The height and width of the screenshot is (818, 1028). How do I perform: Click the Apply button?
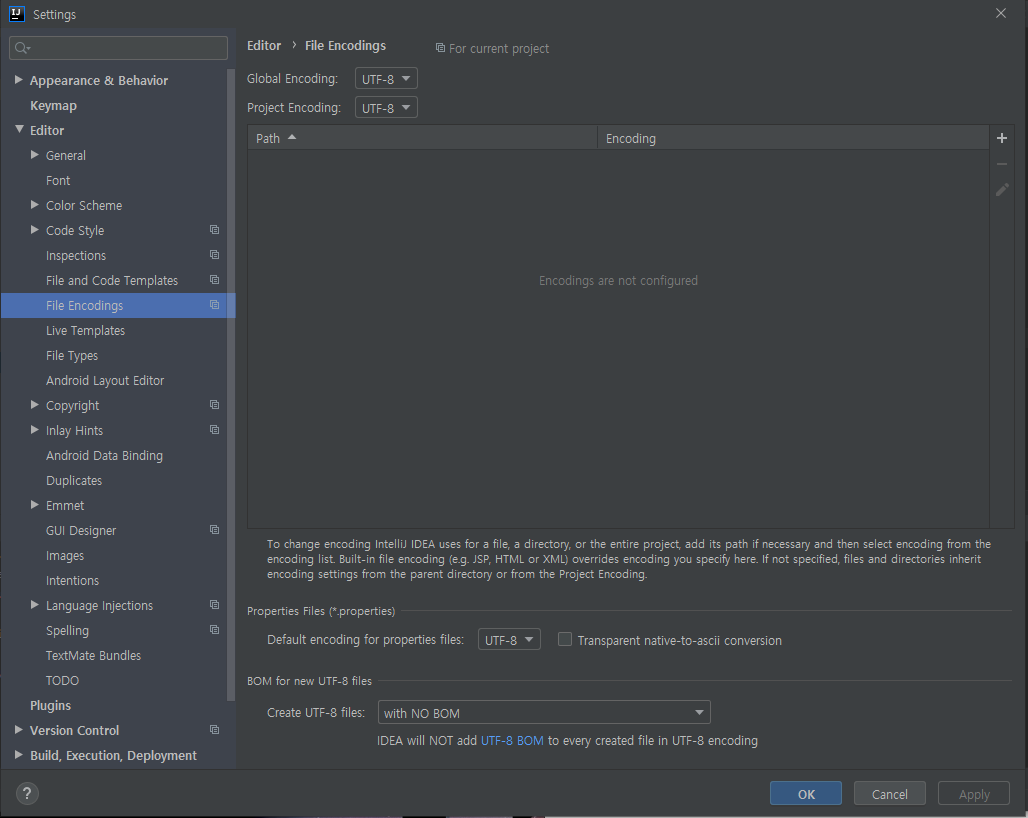pos(974,794)
